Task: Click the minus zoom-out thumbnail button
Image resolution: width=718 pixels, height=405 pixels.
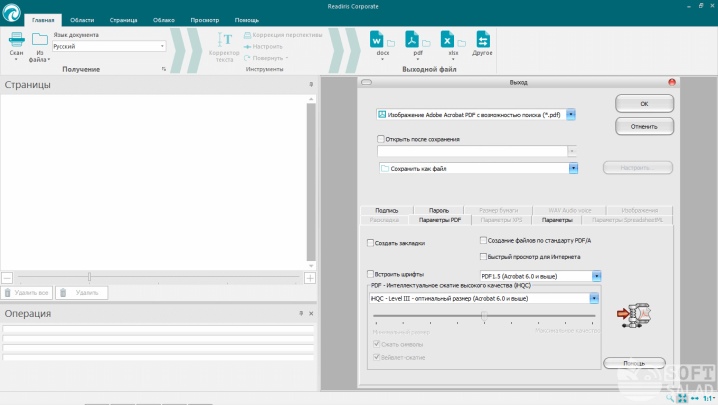Action: 7,278
